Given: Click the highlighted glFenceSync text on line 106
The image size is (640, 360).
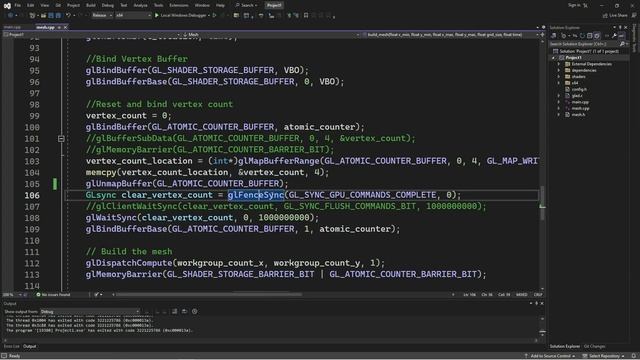Looking at the screenshot, I should click(x=256, y=195).
